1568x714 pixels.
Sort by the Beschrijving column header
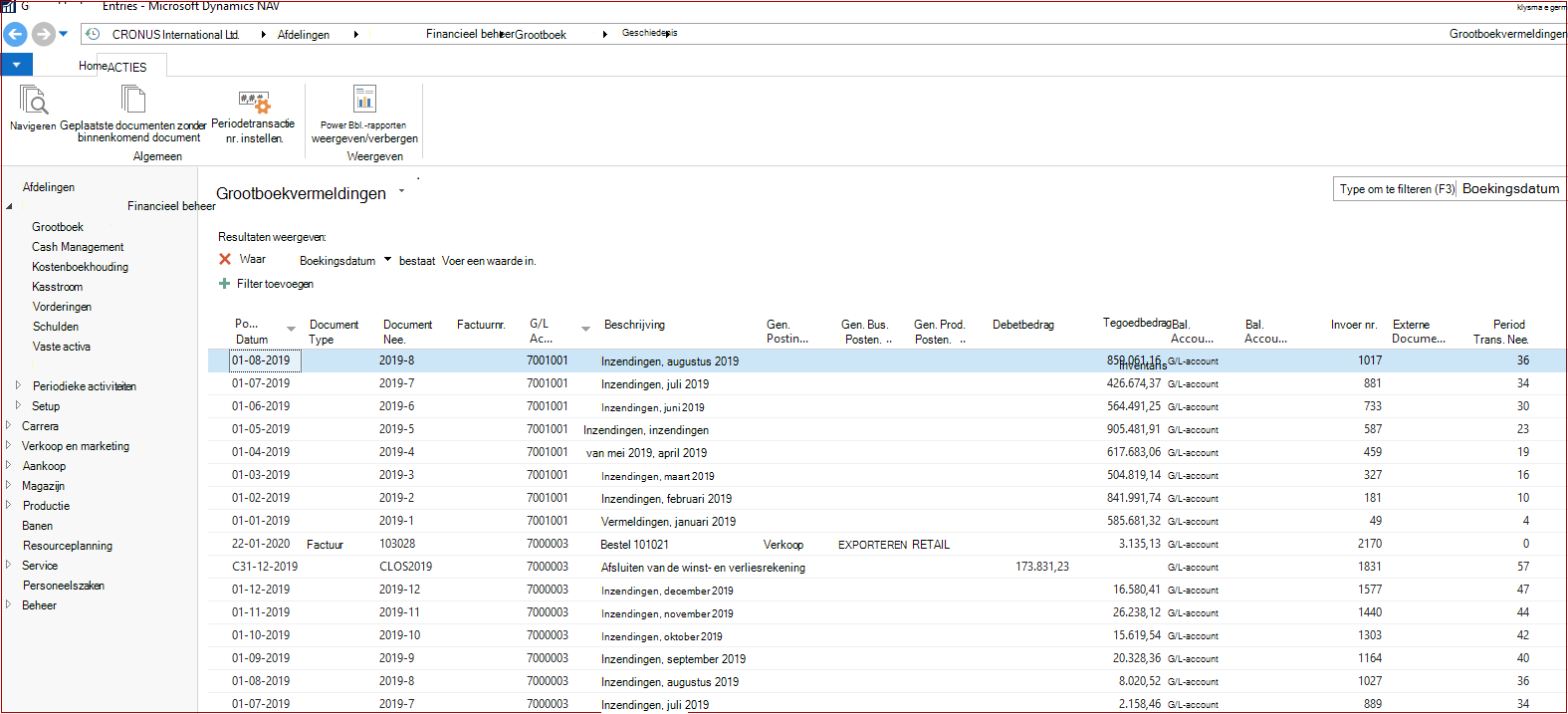pos(634,325)
